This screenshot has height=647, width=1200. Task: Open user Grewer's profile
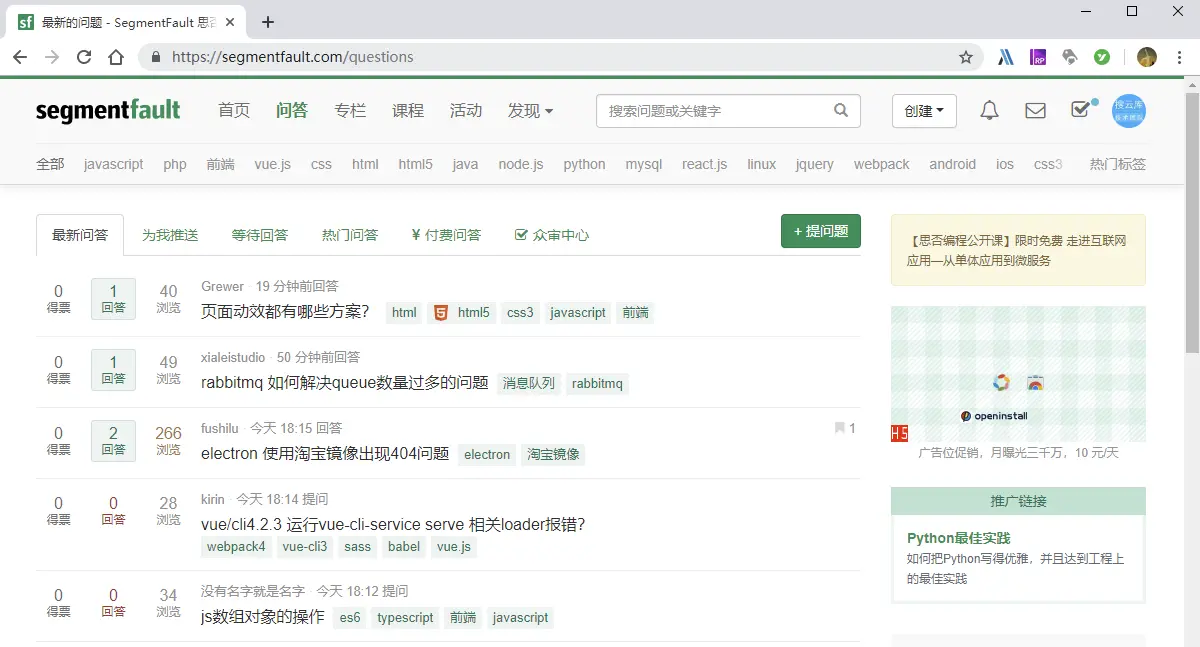tap(222, 287)
